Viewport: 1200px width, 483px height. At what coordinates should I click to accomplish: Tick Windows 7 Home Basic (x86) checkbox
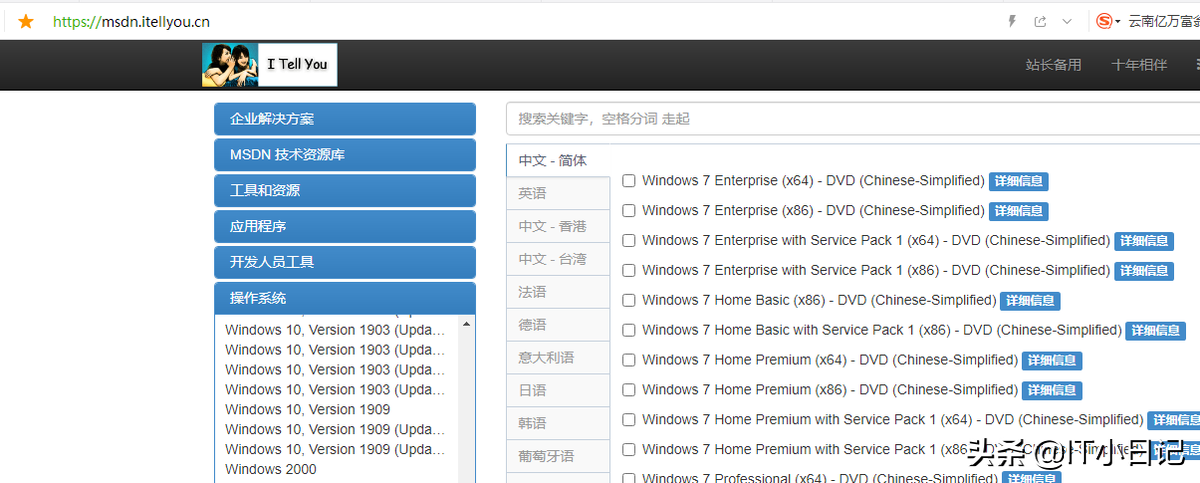pyautogui.click(x=629, y=300)
